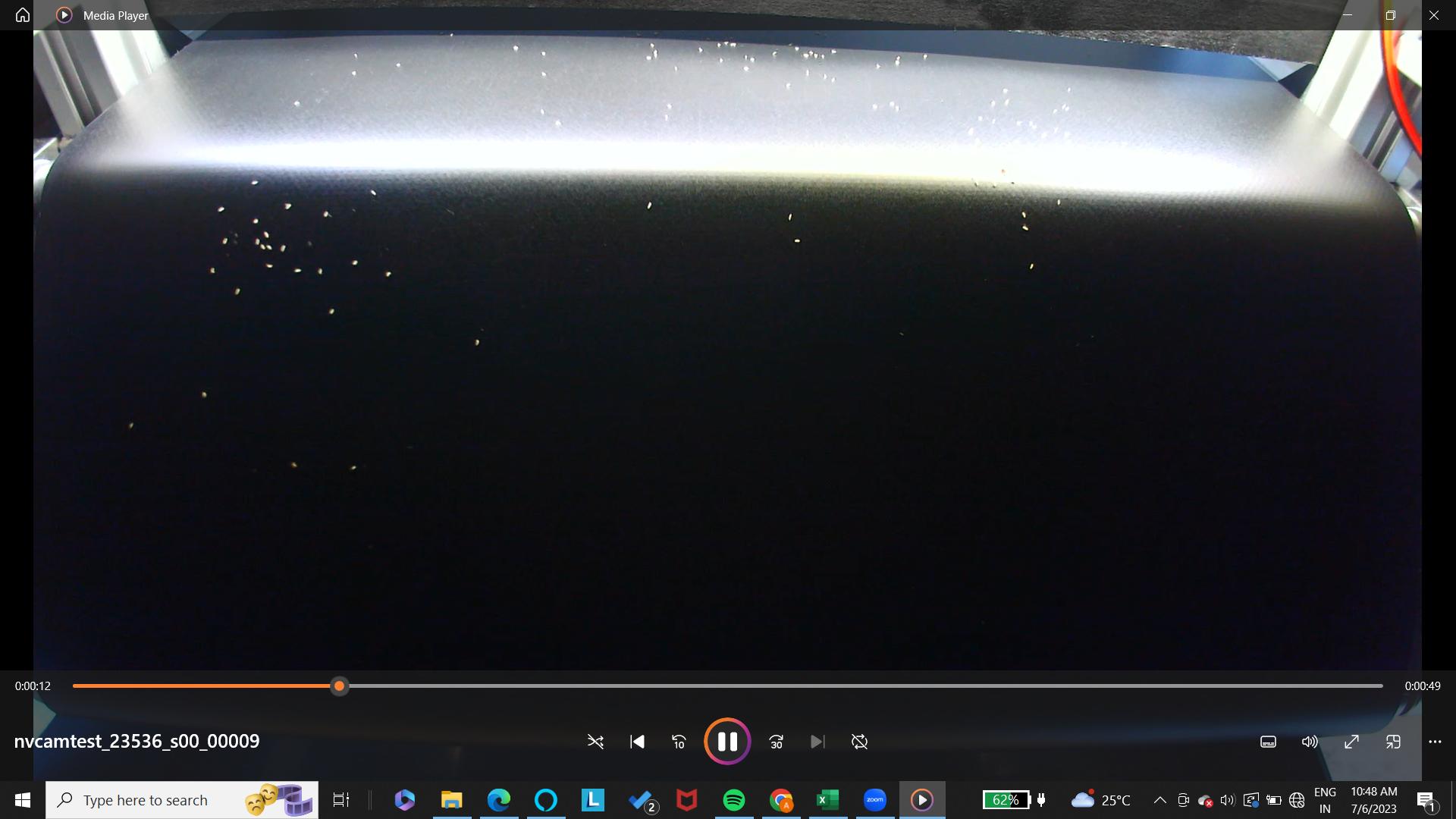The height and width of the screenshot is (819, 1456).
Task: Click battery status tray icon
Action: [1274, 800]
